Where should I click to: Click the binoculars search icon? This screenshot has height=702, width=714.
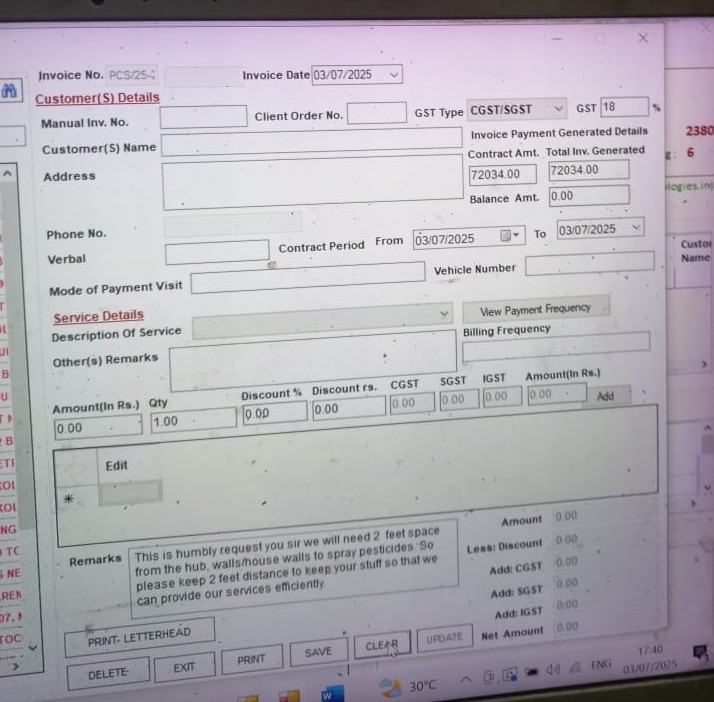[10, 91]
